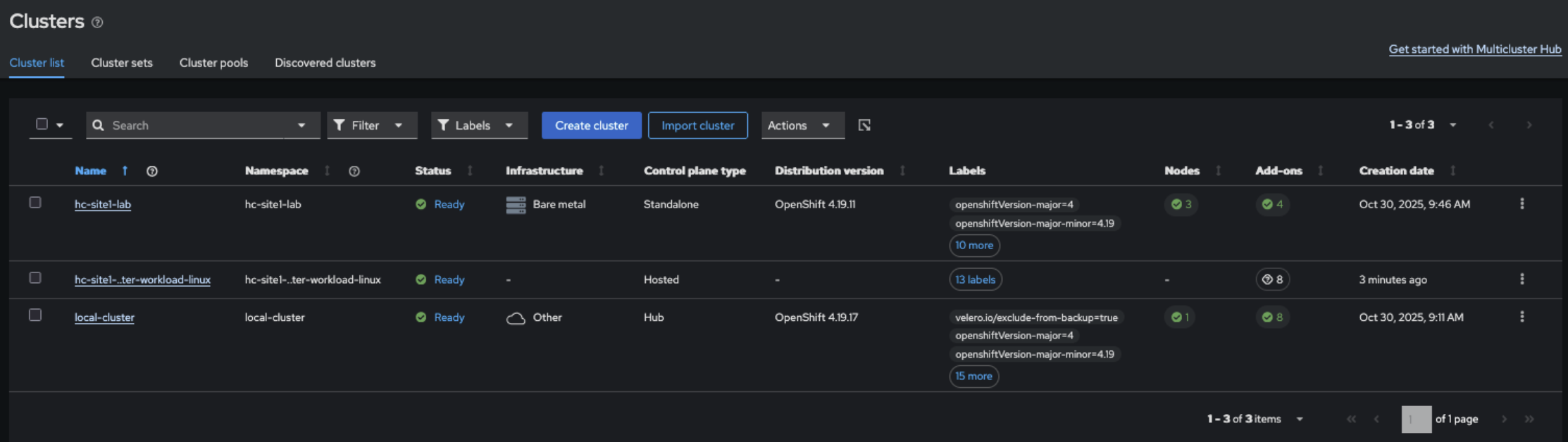Open kebab menu for local-cluster row
1568x442 pixels.
coord(1522,317)
